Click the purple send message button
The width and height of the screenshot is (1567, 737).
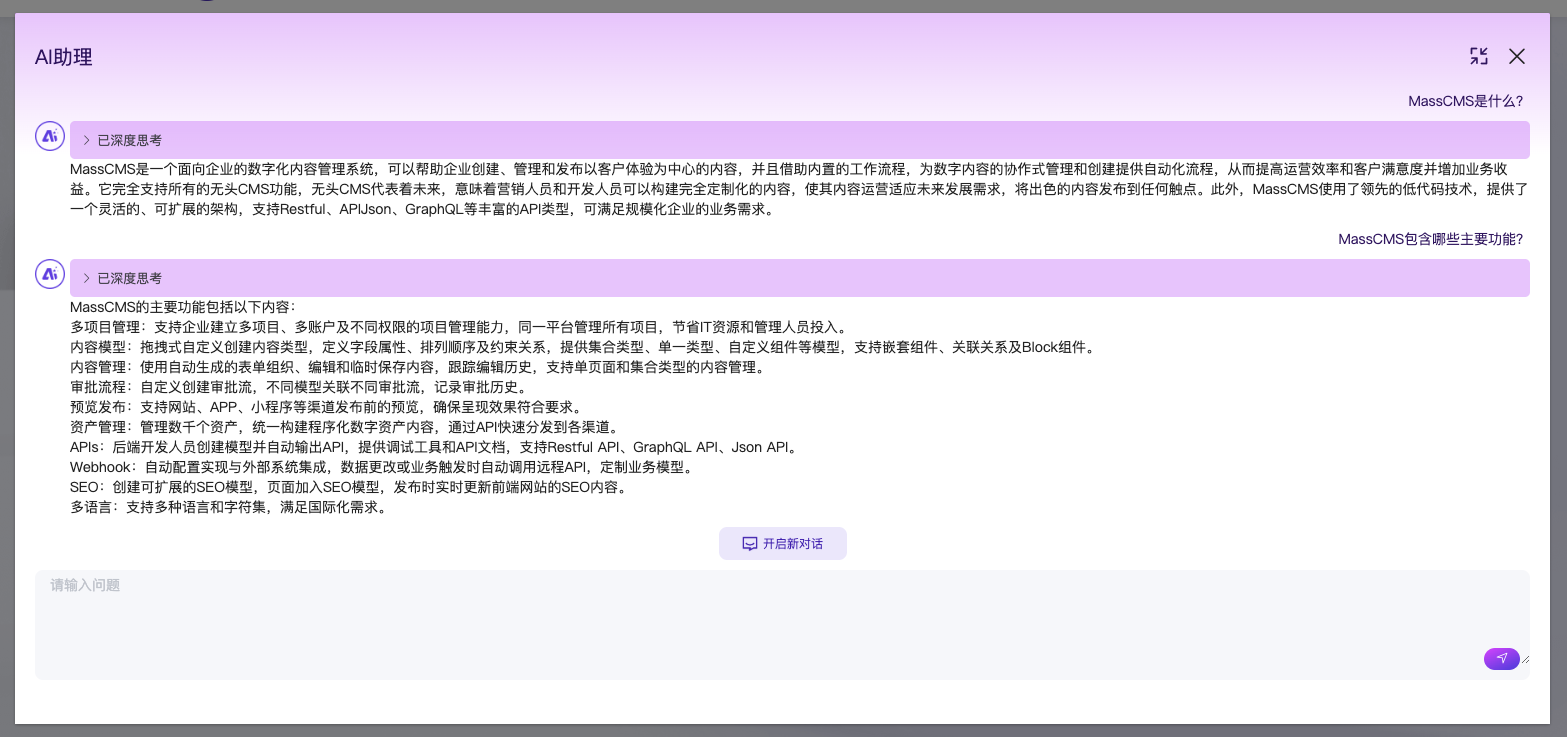pyautogui.click(x=1502, y=658)
